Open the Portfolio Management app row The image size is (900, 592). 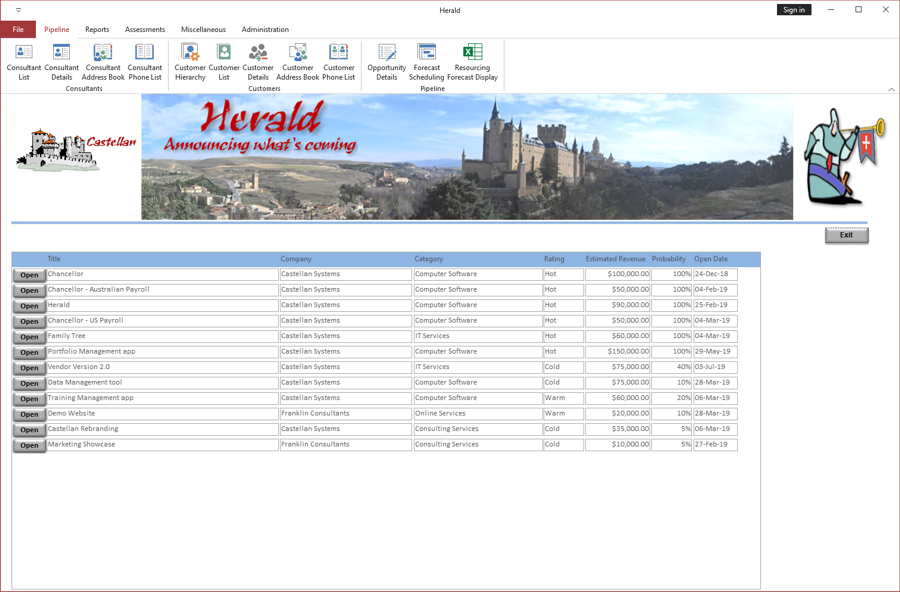pyautogui.click(x=29, y=353)
